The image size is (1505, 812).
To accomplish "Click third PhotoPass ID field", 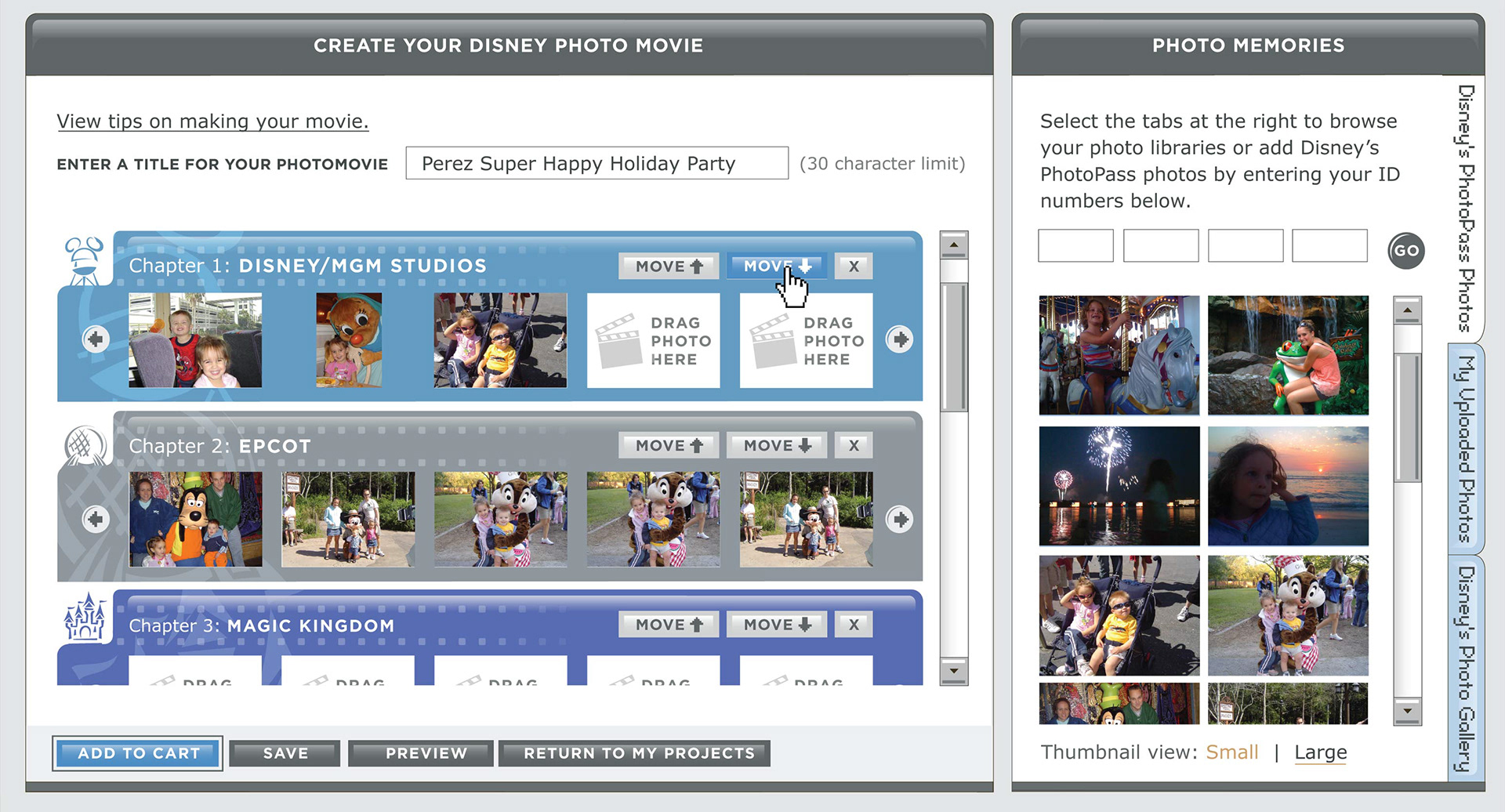I will tap(1246, 245).
